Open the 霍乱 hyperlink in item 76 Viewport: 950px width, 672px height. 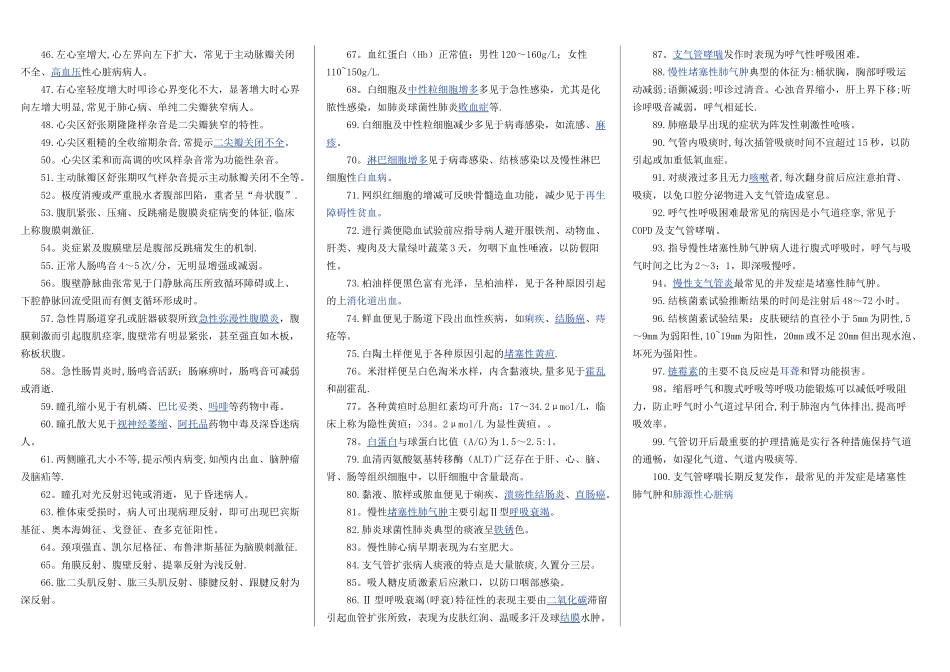[x=596, y=371]
